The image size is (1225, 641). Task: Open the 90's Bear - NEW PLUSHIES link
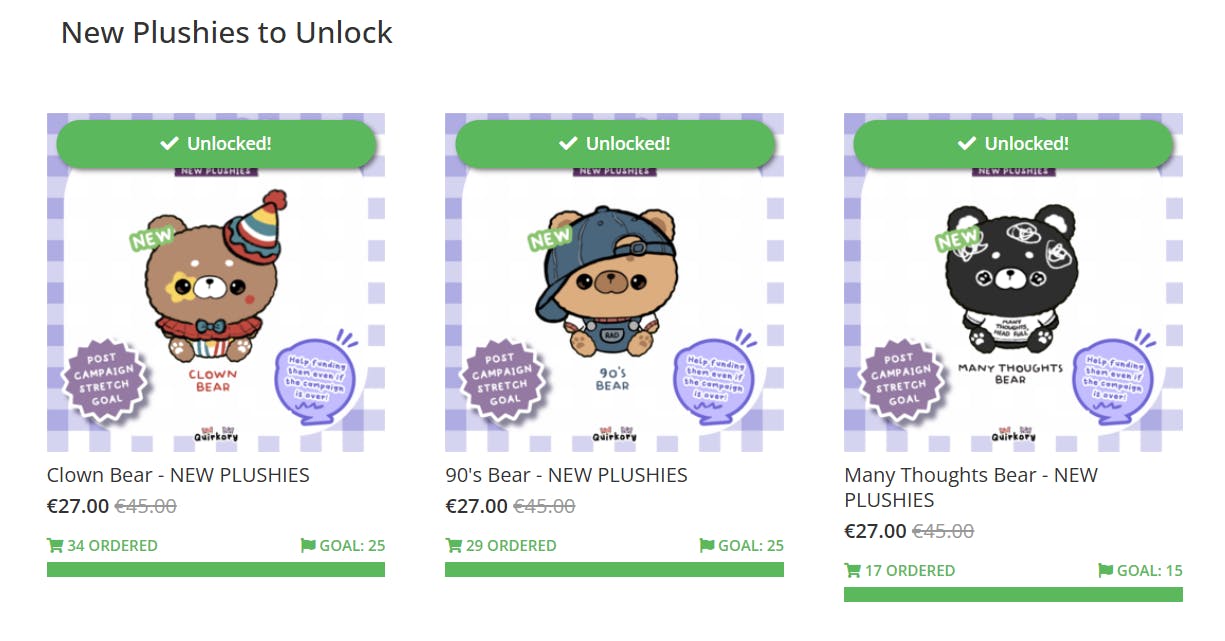[566, 475]
